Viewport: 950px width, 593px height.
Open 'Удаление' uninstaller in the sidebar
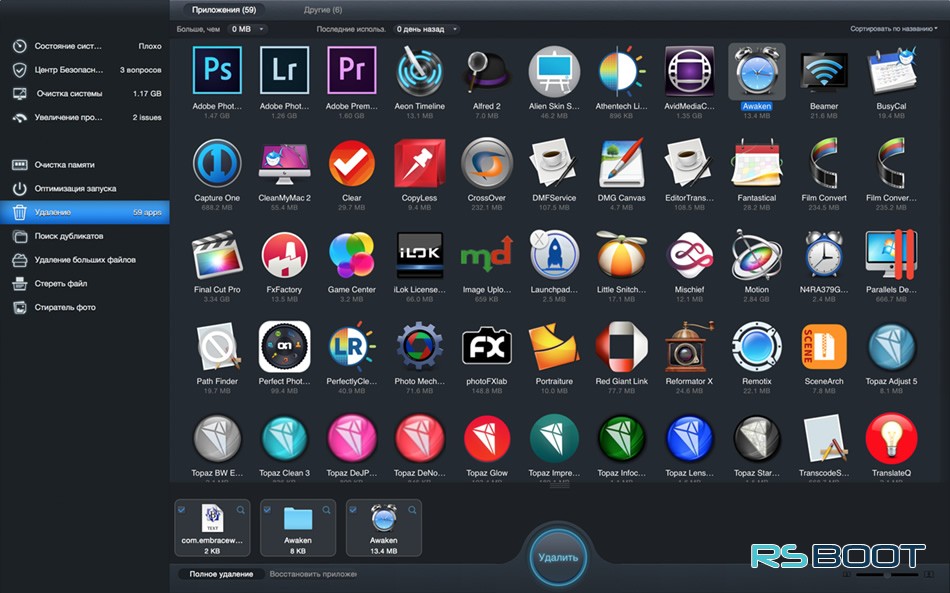coord(85,212)
